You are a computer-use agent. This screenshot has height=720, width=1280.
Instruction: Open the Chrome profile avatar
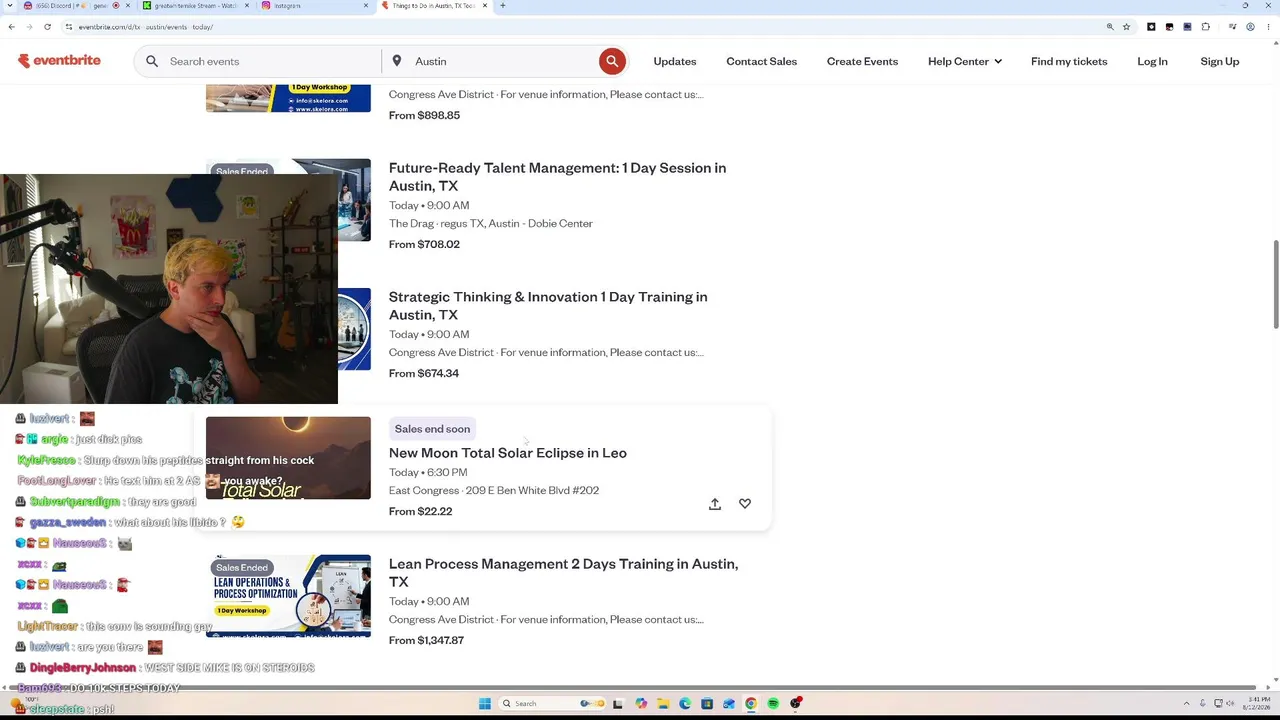click(x=1250, y=27)
